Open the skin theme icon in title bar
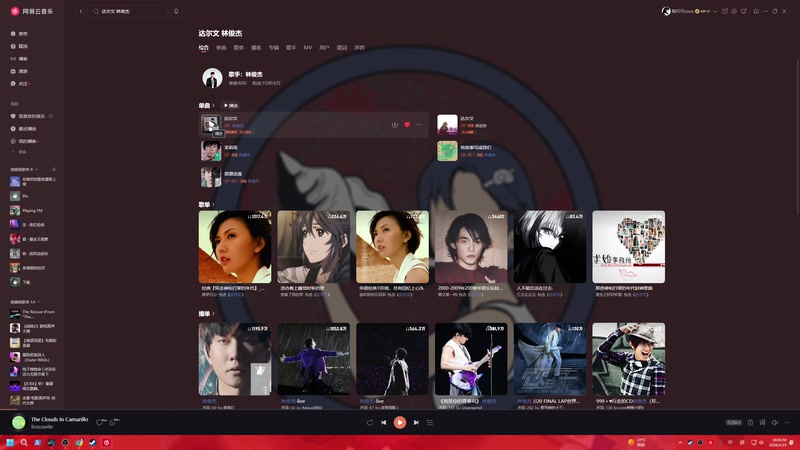 click(744, 11)
